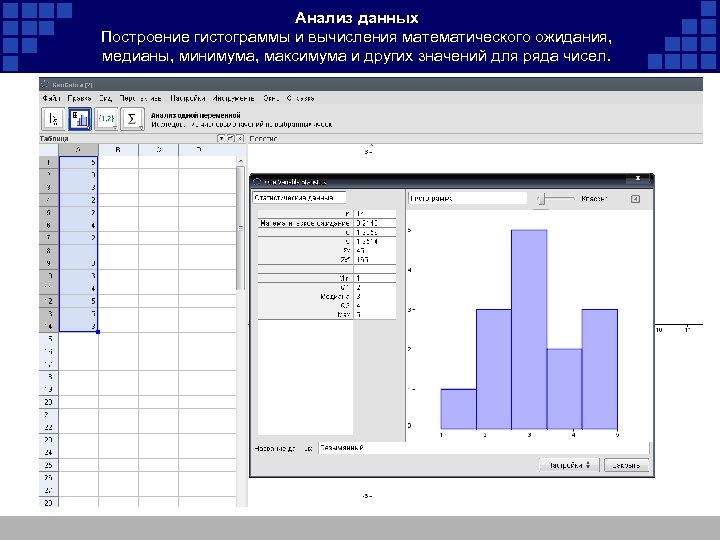Select column A header in the spreadsheet
The height and width of the screenshot is (540, 720).
coord(79,150)
